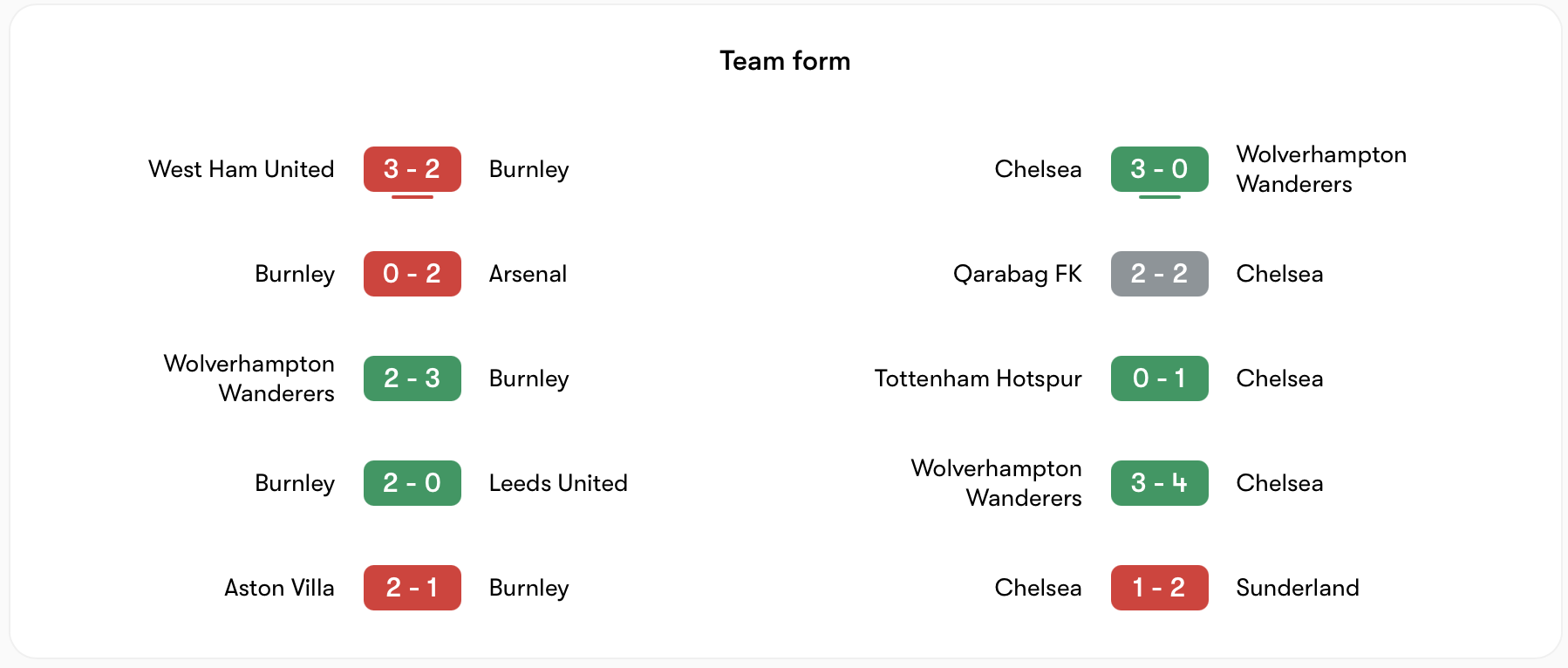Click the grey 2-2 Qarabag draw badge
1568x668 pixels.
point(1160,274)
